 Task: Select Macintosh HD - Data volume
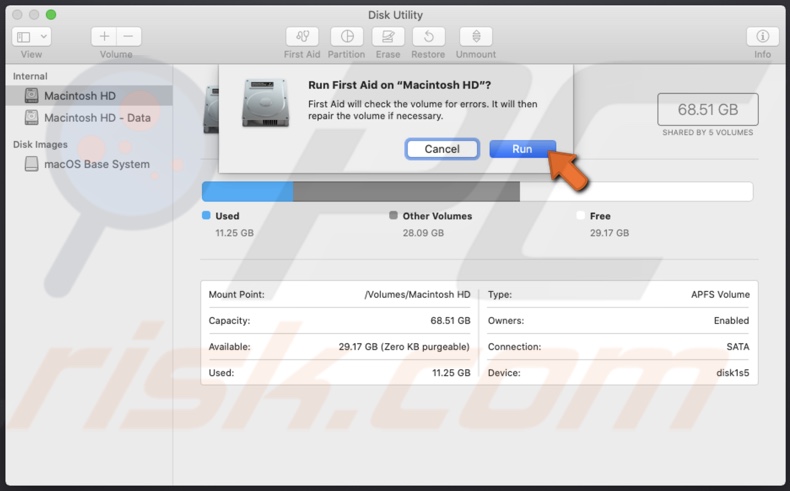point(89,118)
